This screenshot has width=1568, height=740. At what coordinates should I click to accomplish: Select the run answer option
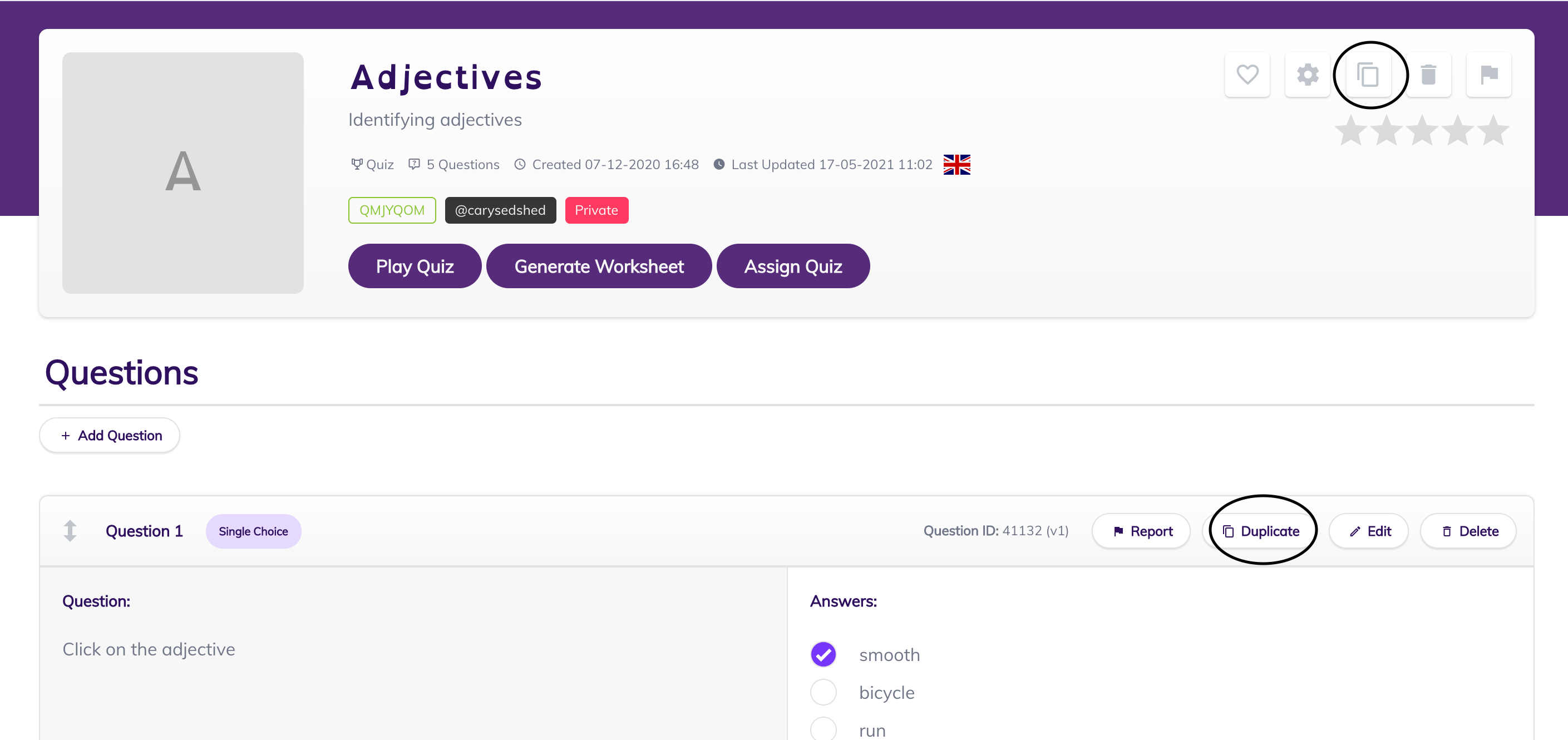coord(824,729)
